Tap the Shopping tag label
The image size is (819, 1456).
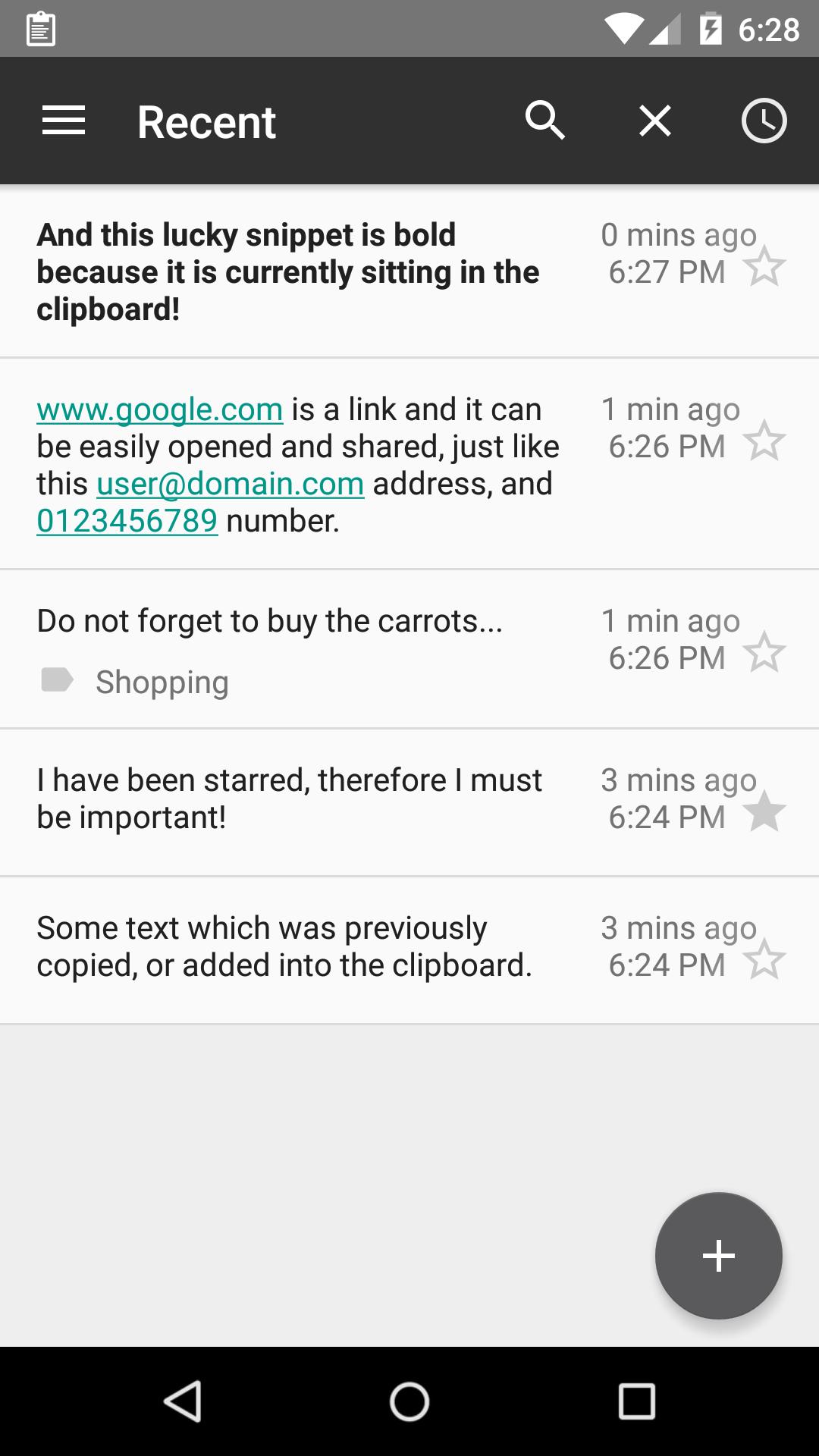point(162,682)
